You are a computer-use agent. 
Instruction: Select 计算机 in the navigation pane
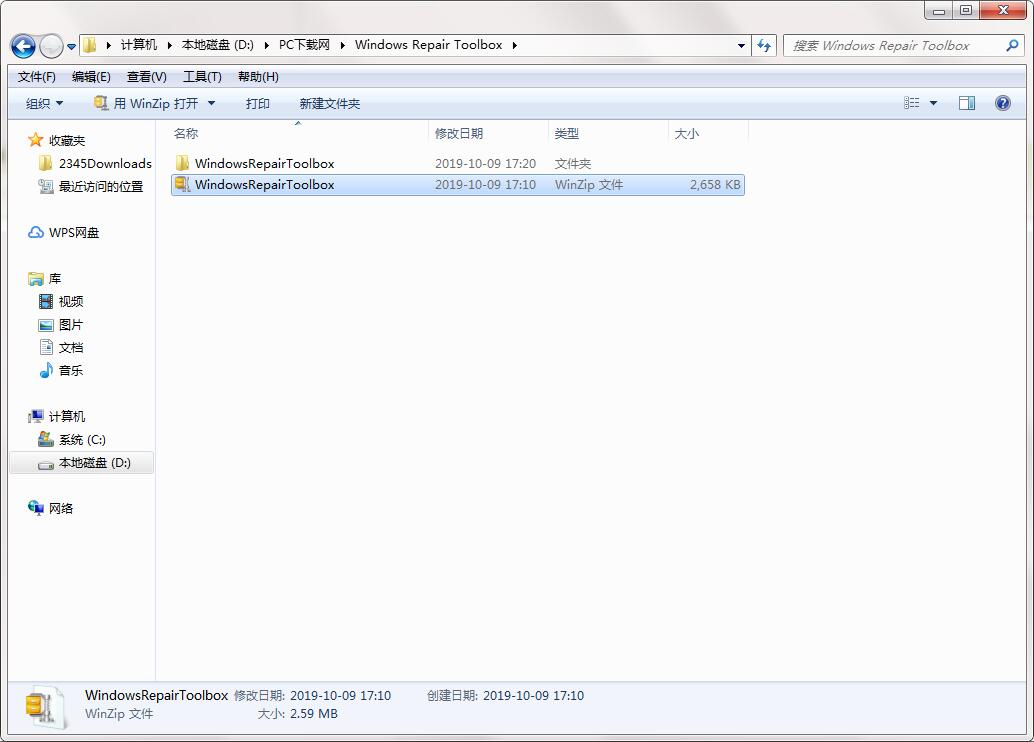67,416
